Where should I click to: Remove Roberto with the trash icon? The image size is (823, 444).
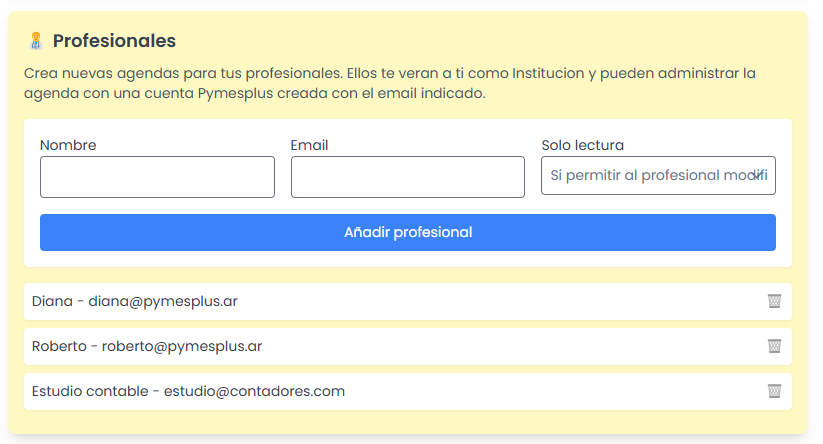(x=774, y=346)
